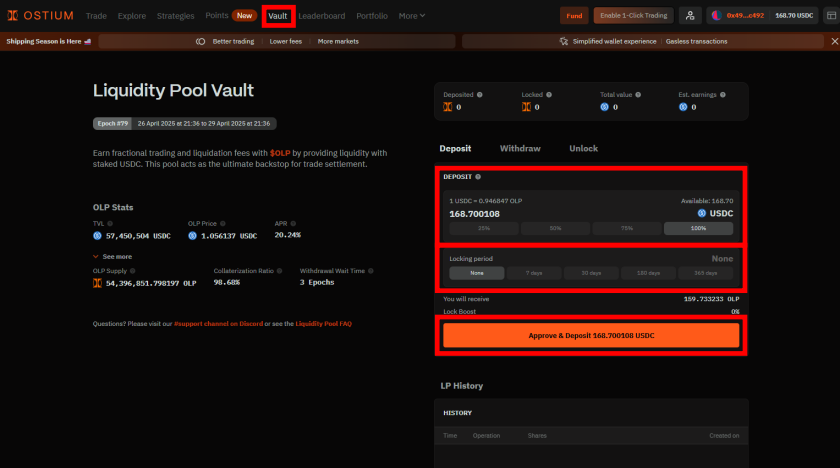This screenshot has width=840, height=468.
Task: Open the Points page
Action: pos(217,16)
